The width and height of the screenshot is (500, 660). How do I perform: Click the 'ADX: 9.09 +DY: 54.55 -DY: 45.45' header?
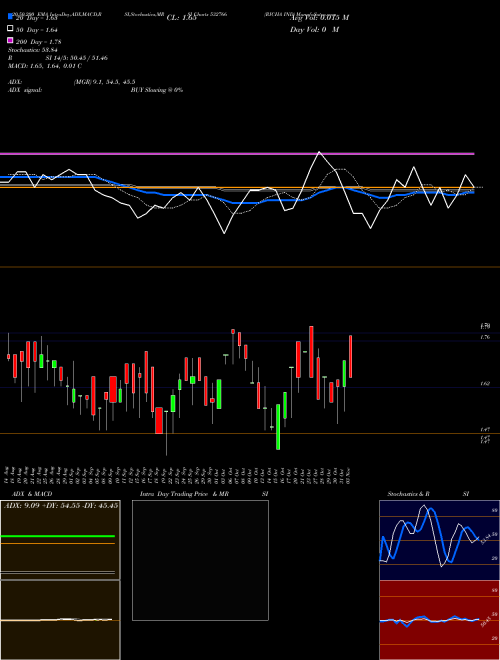(x=61, y=505)
